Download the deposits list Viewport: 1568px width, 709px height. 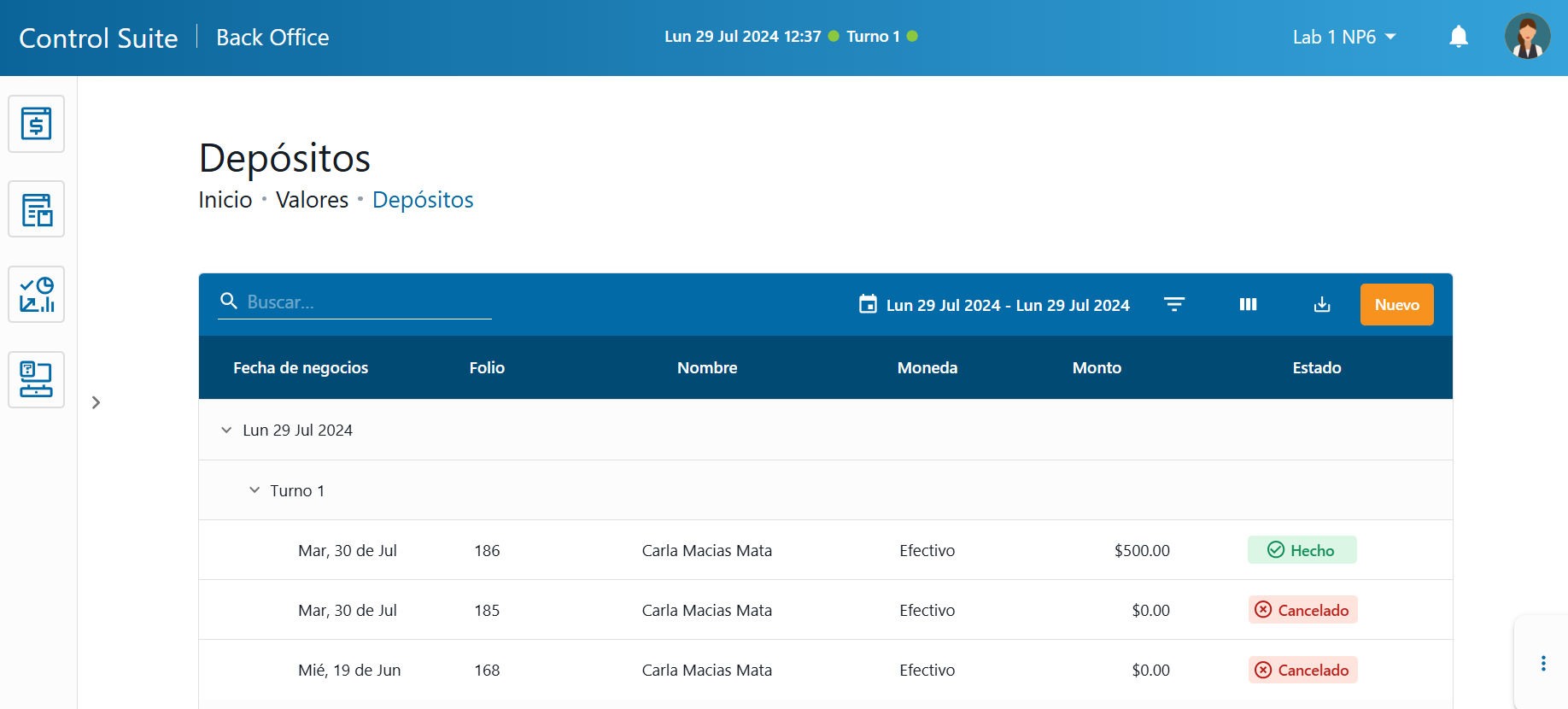pos(1322,305)
